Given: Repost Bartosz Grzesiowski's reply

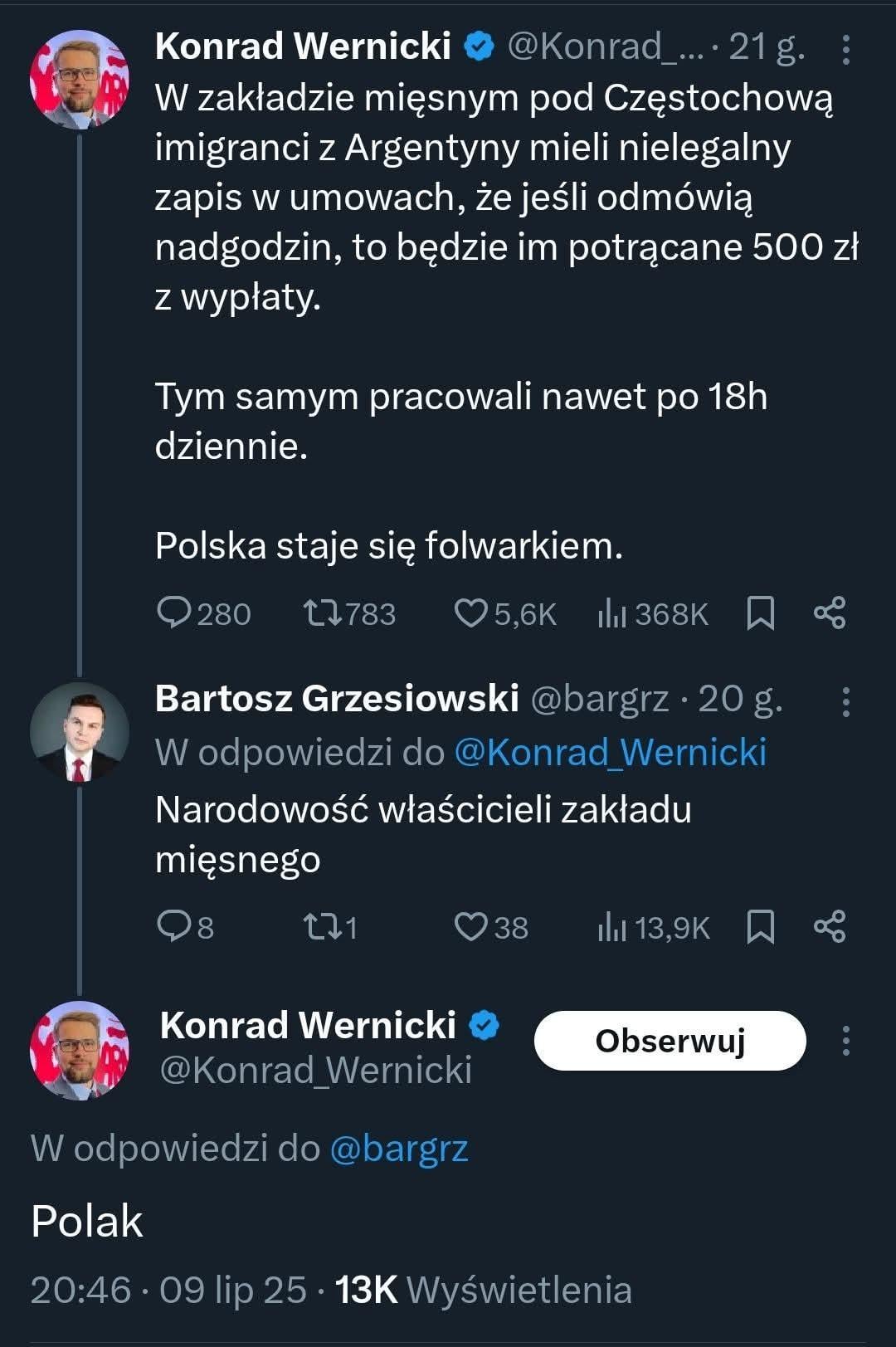Looking at the screenshot, I should pyautogui.click(x=330, y=927).
